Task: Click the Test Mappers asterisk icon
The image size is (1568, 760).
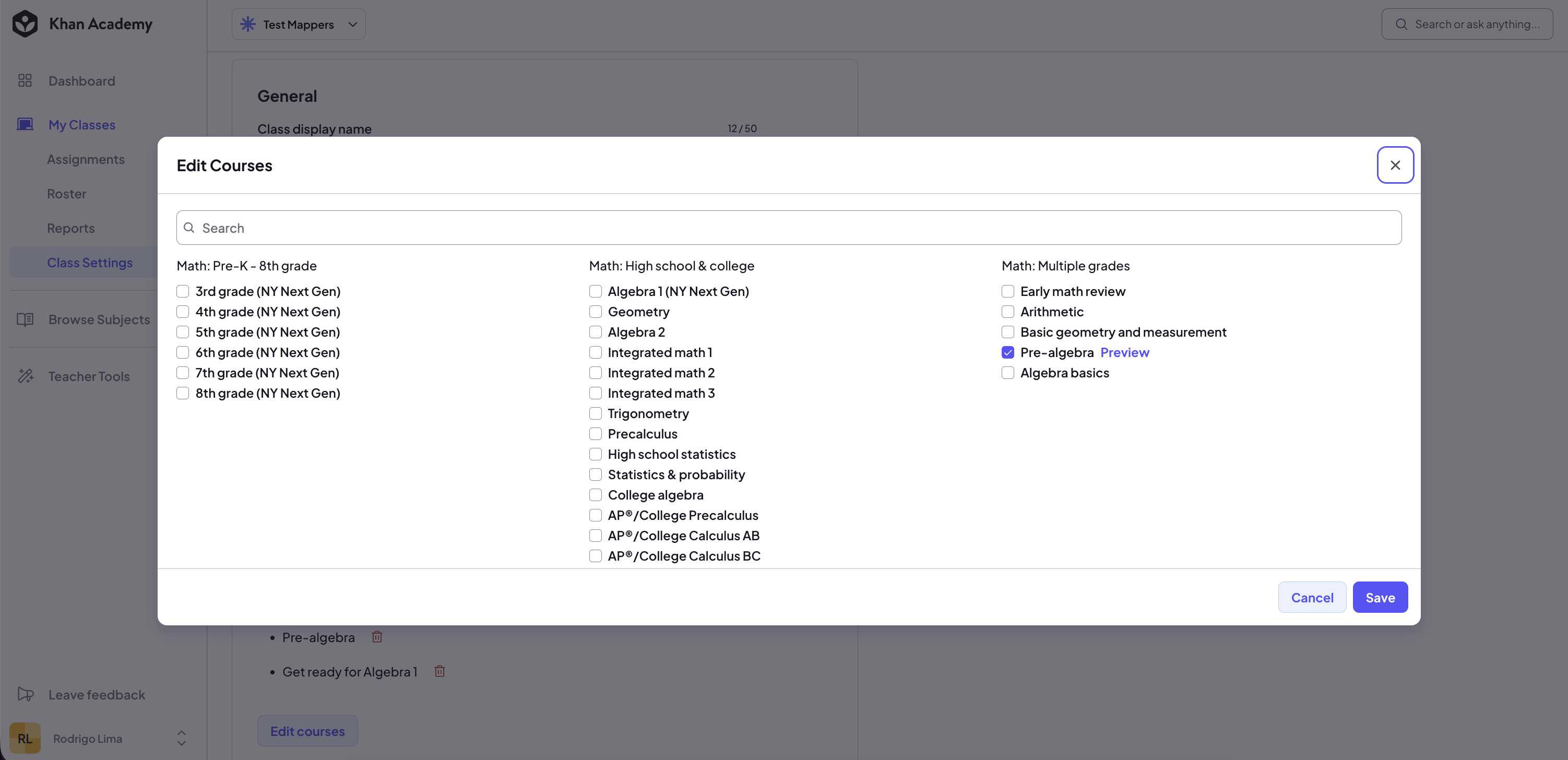Action: (x=248, y=23)
